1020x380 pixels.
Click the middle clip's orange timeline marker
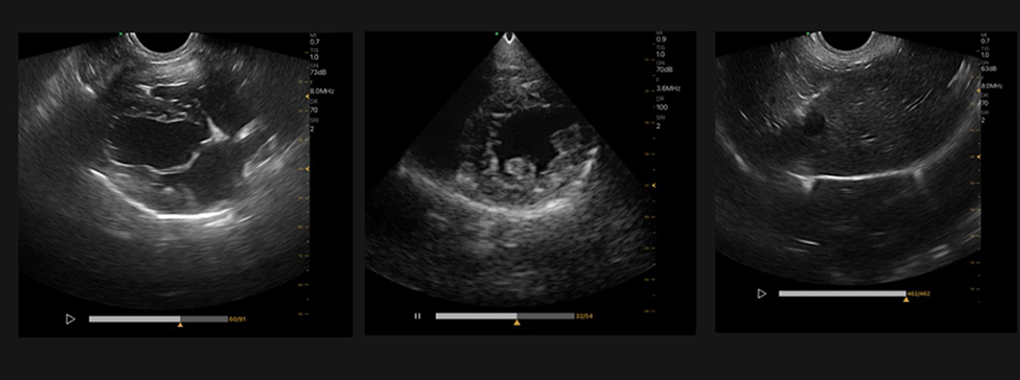[517, 322]
